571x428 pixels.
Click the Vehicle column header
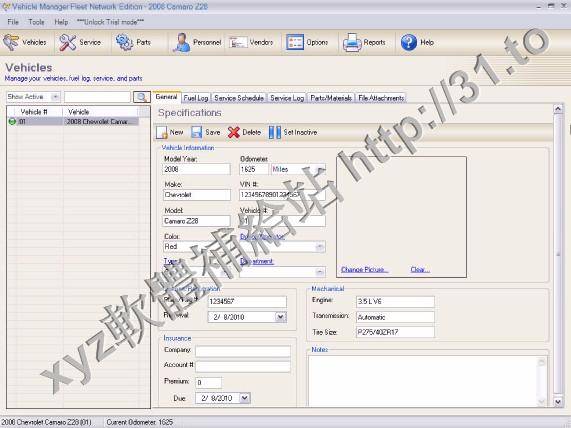point(101,112)
